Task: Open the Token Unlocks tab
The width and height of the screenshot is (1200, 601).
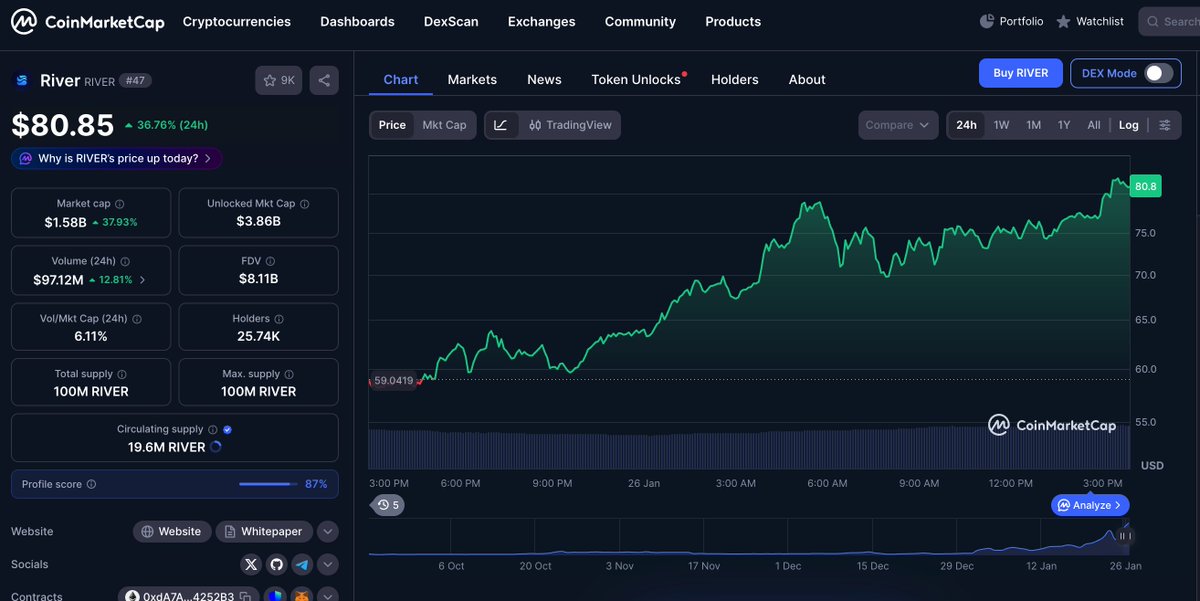Action: pyautogui.click(x=636, y=80)
